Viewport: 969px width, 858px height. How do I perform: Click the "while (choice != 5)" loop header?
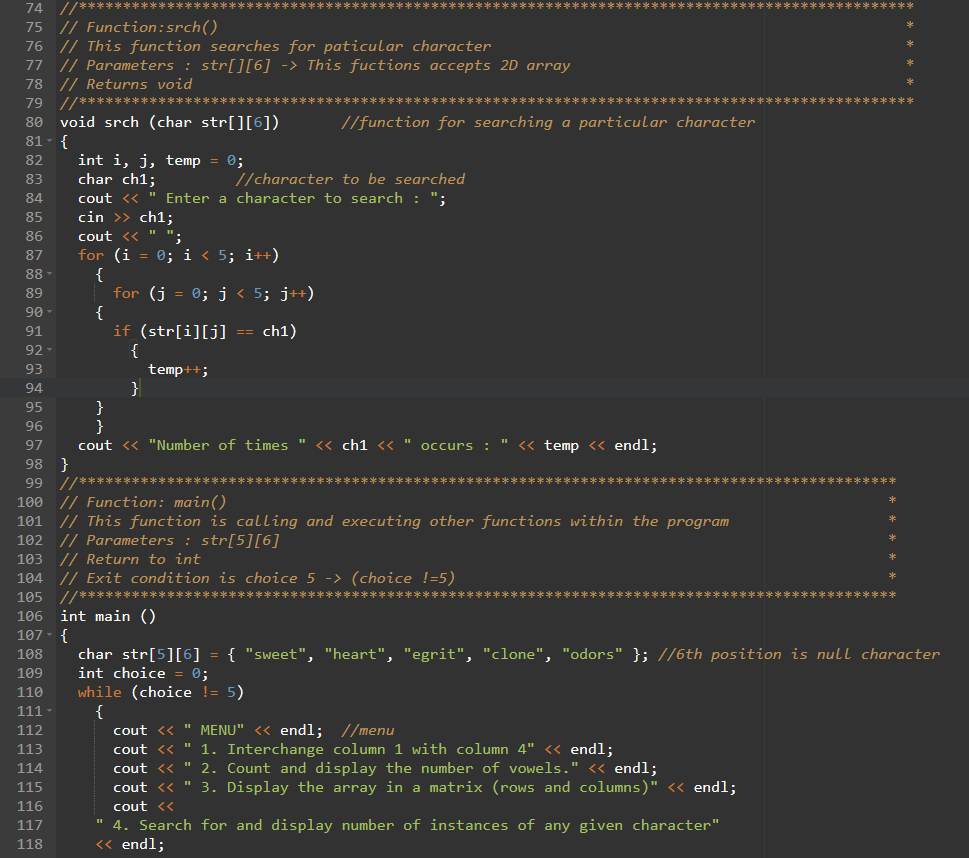pyautogui.click(x=161, y=692)
